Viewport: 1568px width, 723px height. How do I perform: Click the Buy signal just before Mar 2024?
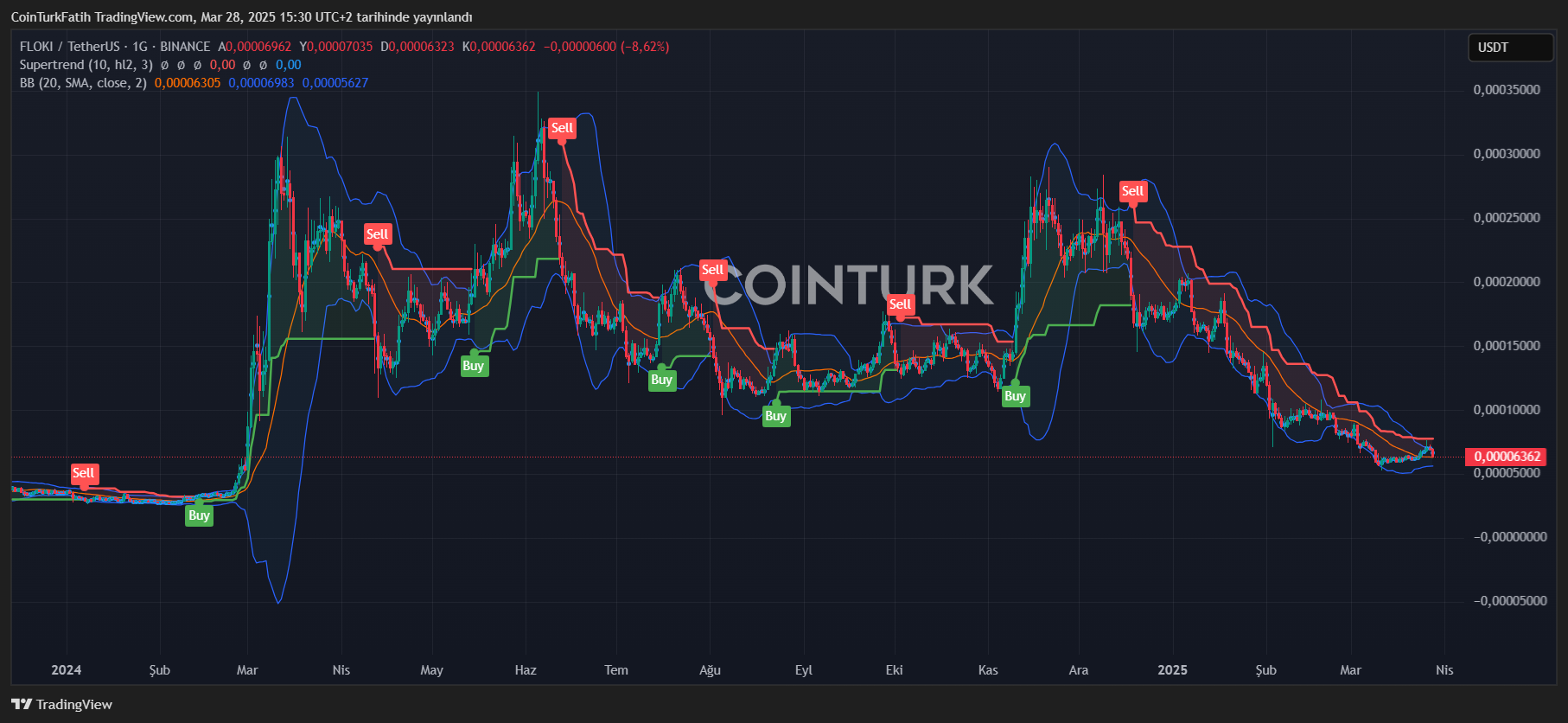[x=200, y=515]
